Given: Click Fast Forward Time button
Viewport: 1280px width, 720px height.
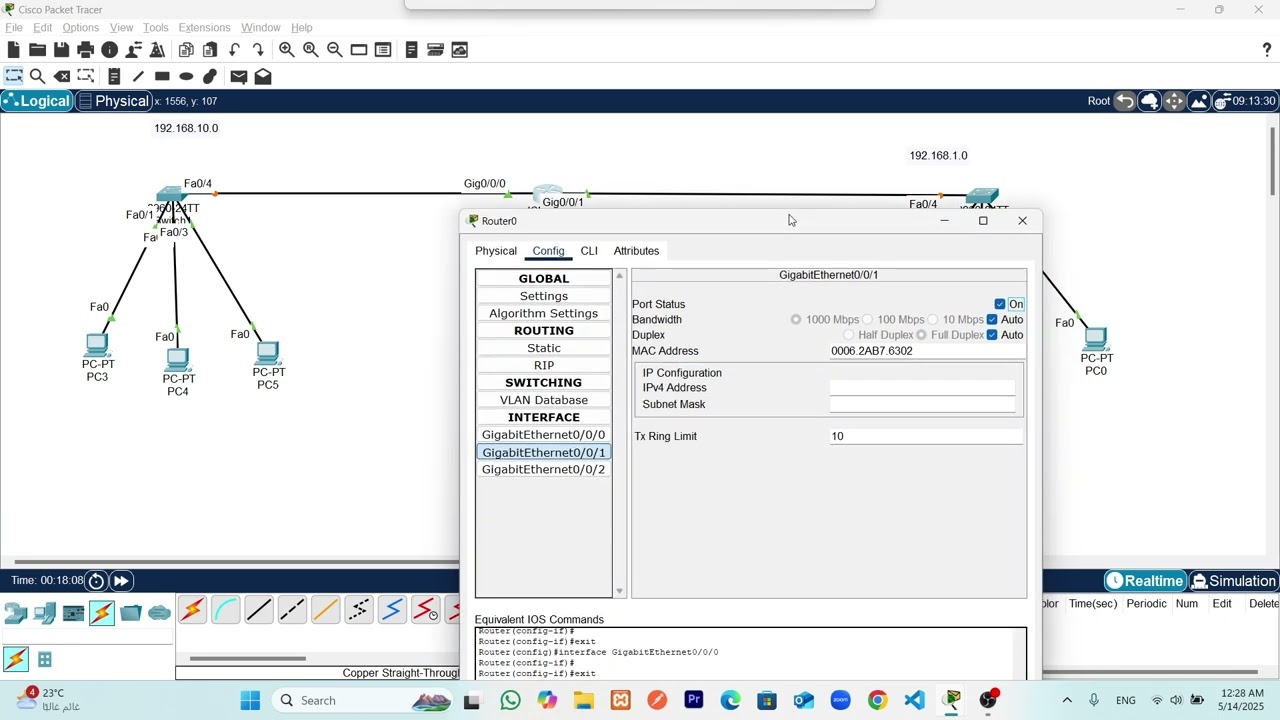Looking at the screenshot, I should click(121, 581).
